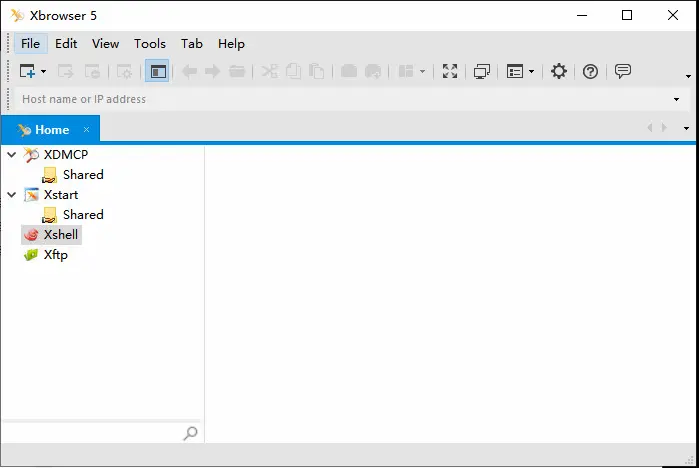Click the magnifier search icon
The height and width of the screenshot is (468, 699).
190,433
